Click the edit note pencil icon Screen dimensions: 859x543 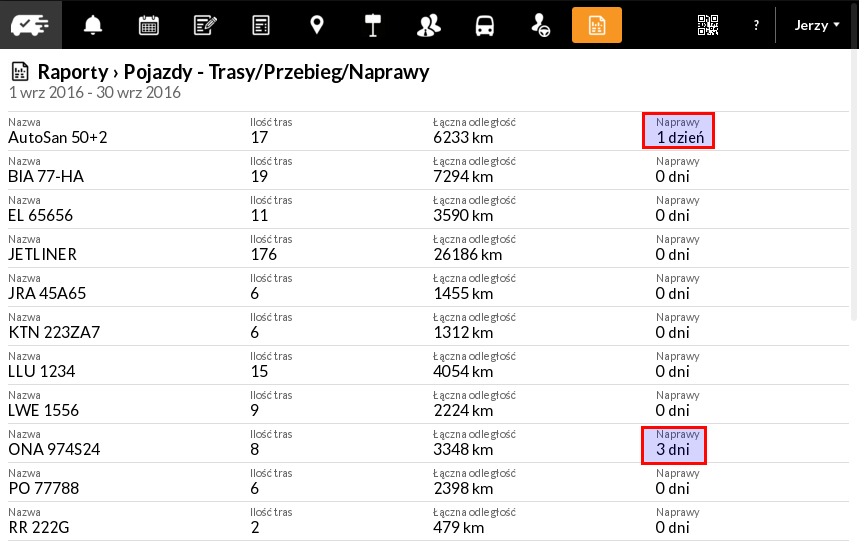pos(205,25)
